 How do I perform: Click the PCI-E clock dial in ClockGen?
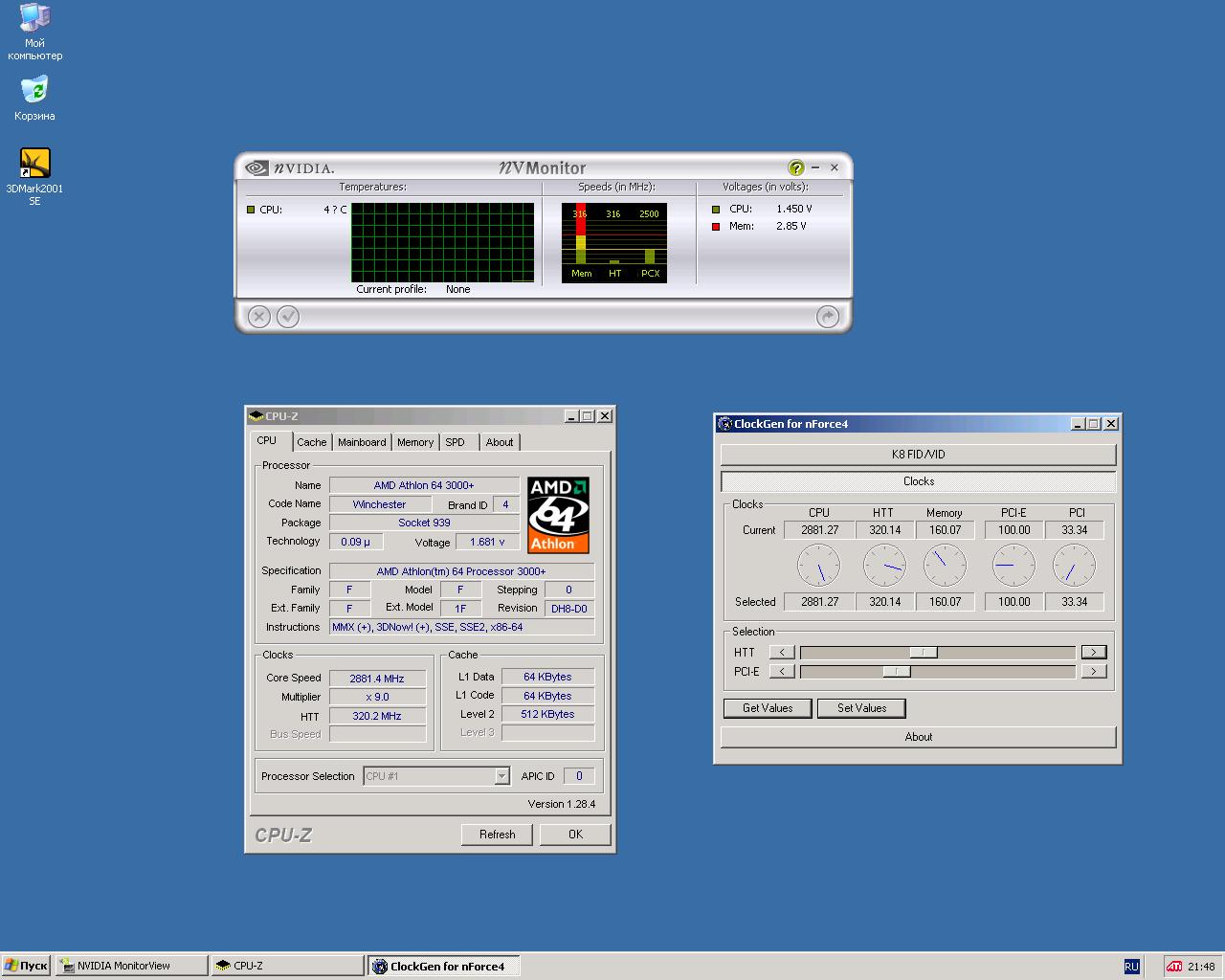tap(1013, 566)
